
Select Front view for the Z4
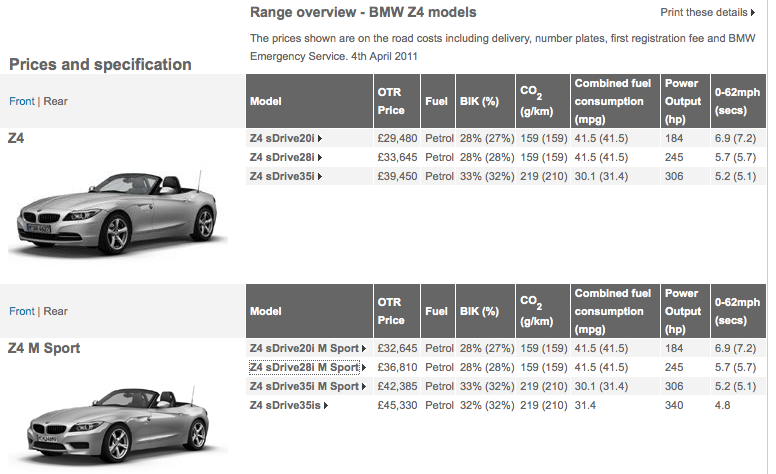point(22,101)
